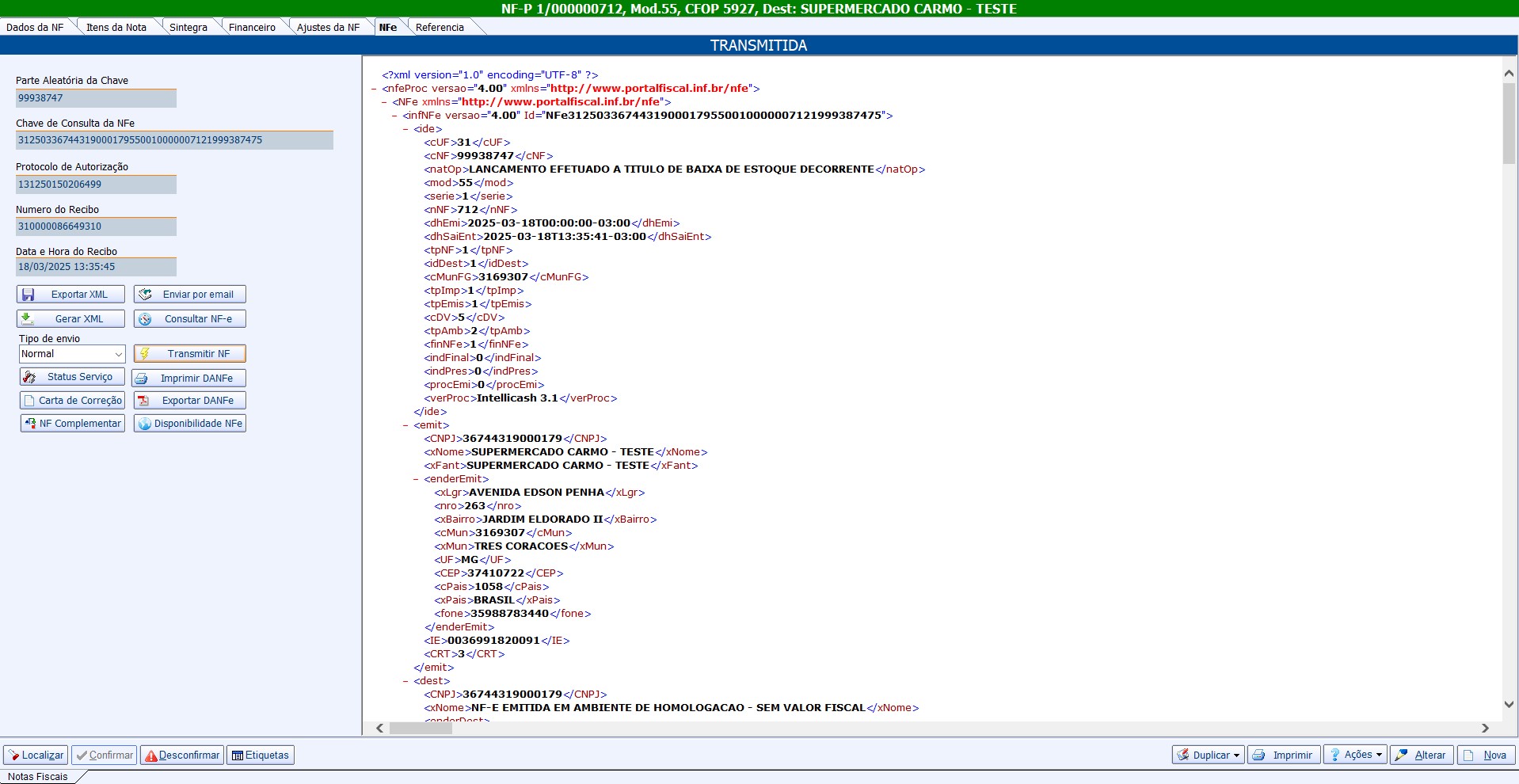Click the Exportar XML floppy disk icon

point(29,295)
